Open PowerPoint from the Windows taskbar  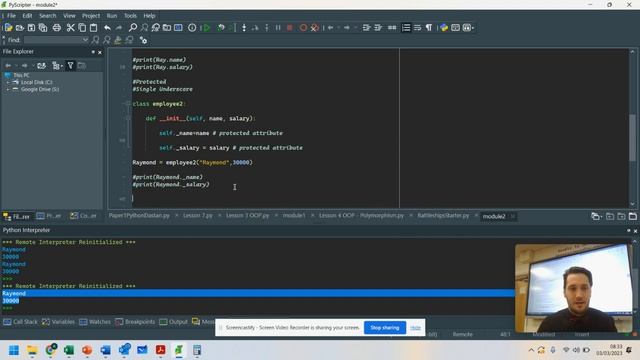[x=87, y=350]
